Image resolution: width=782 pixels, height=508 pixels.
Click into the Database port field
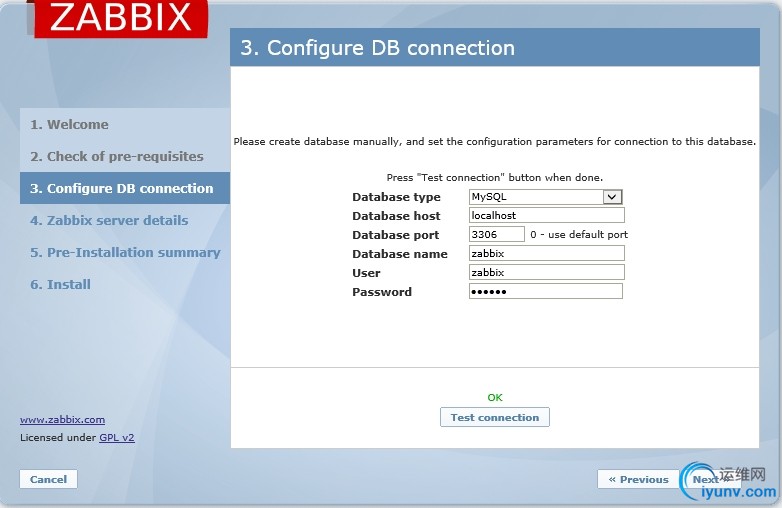pyautogui.click(x=497, y=234)
